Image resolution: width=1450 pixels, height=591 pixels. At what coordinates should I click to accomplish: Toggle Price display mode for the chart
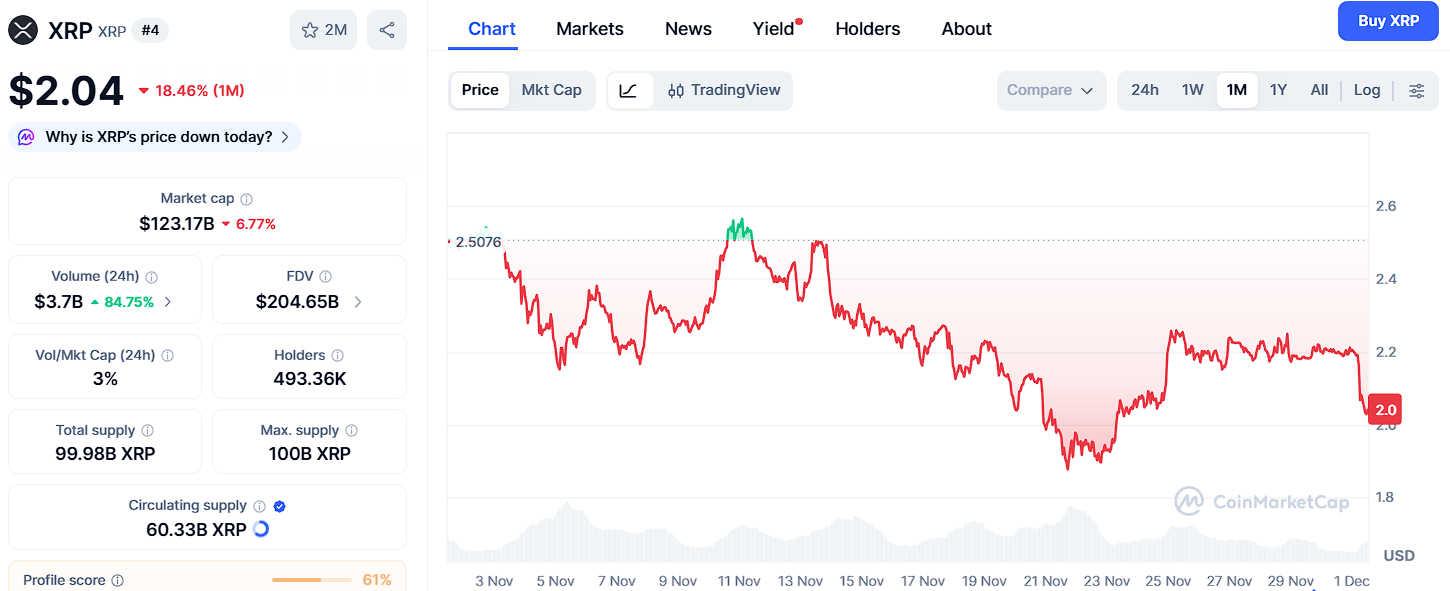480,89
